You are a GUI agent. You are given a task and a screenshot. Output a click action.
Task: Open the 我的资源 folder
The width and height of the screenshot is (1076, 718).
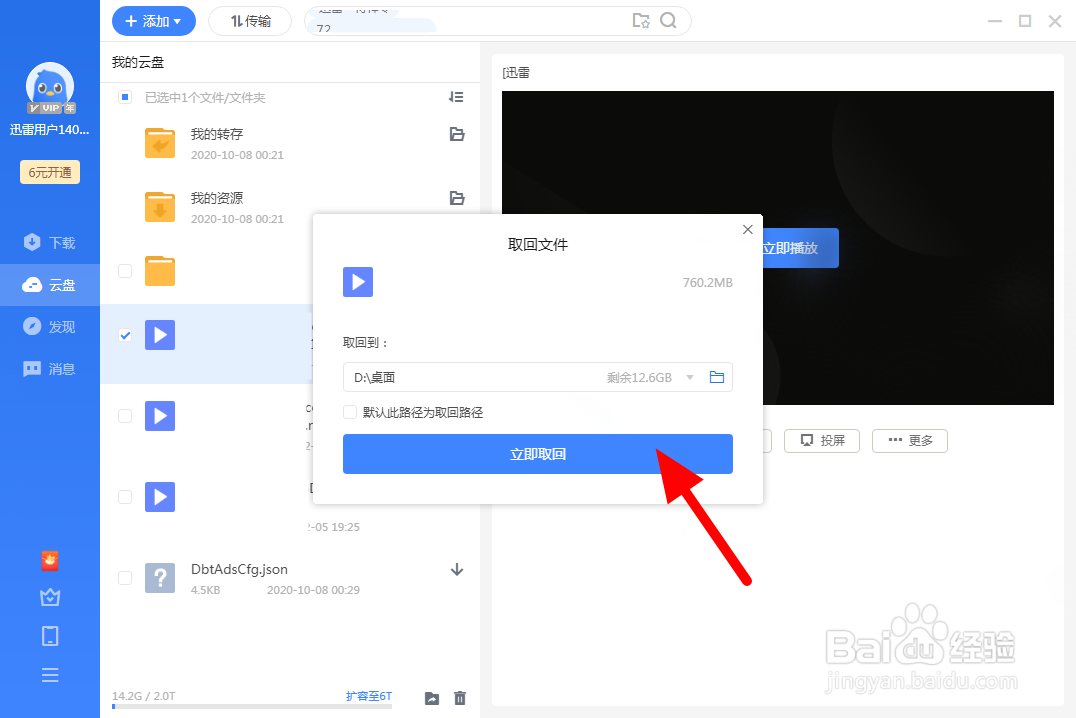pos(217,198)
